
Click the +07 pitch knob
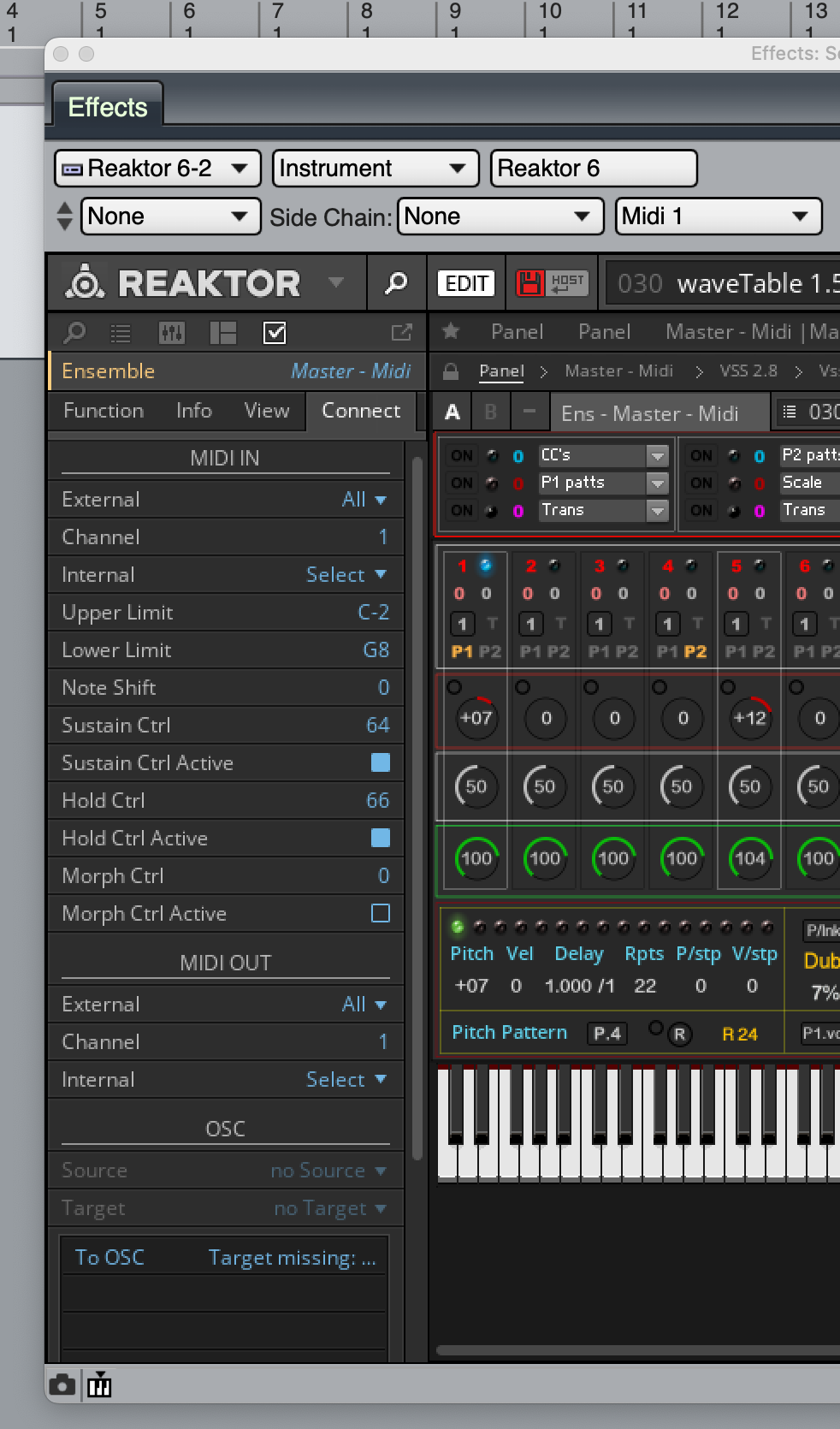(x=476, y=718)
